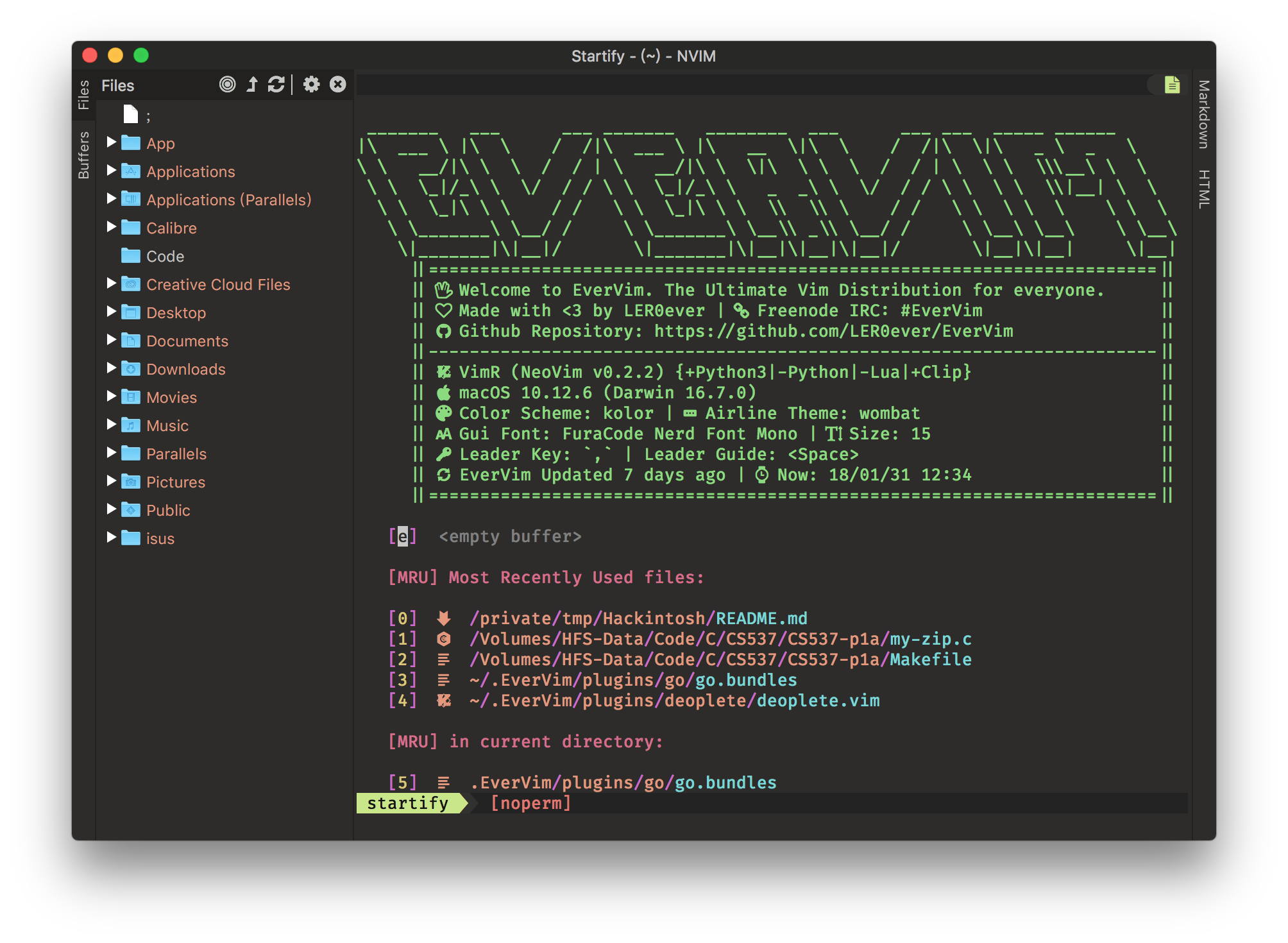This screenshot has width=1288, height=943.
Task: Click the Code folder icon
Action: point(131,256)
